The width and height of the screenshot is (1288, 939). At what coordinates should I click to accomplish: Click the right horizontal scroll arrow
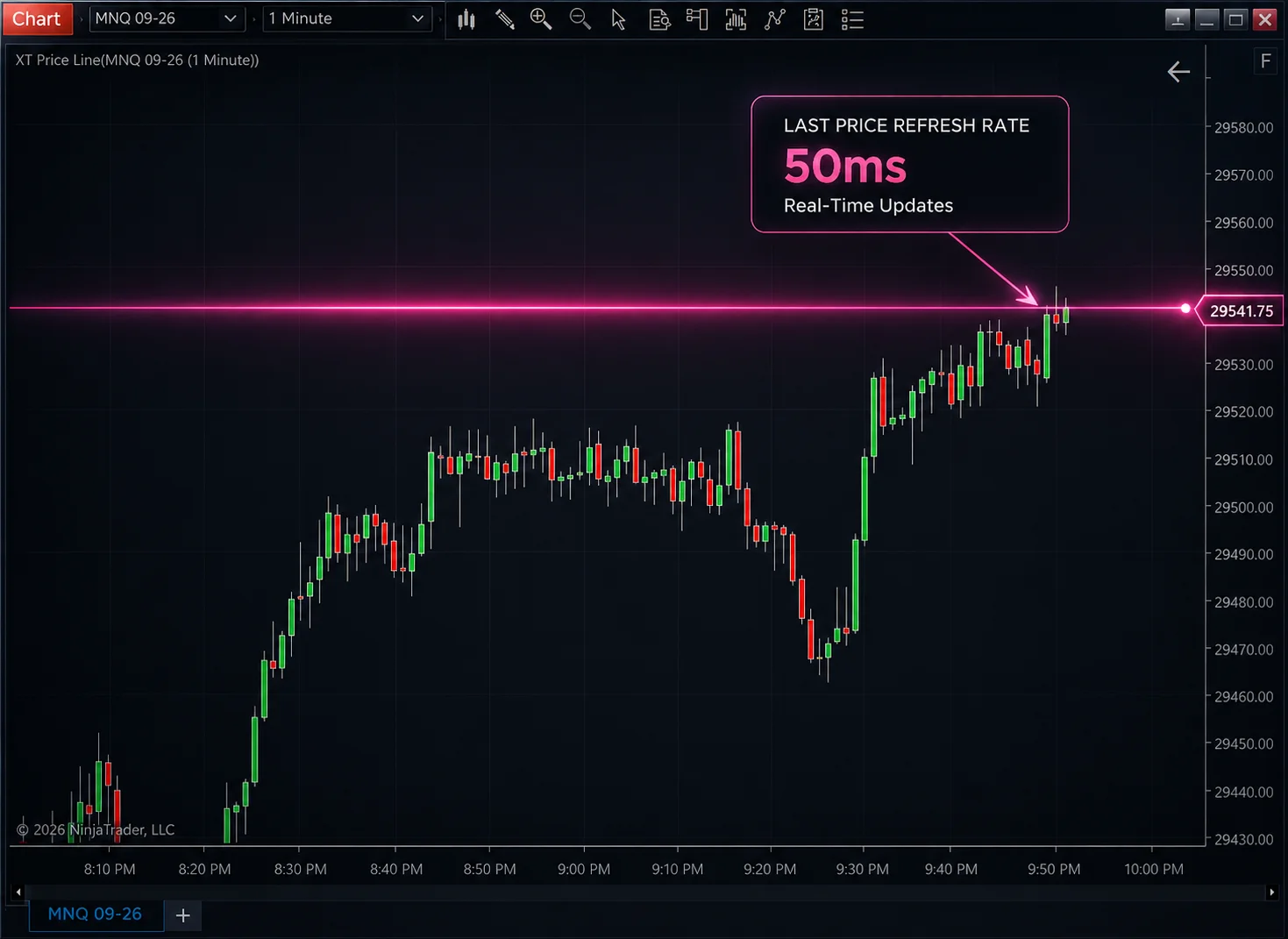(x=1271, y=893)
